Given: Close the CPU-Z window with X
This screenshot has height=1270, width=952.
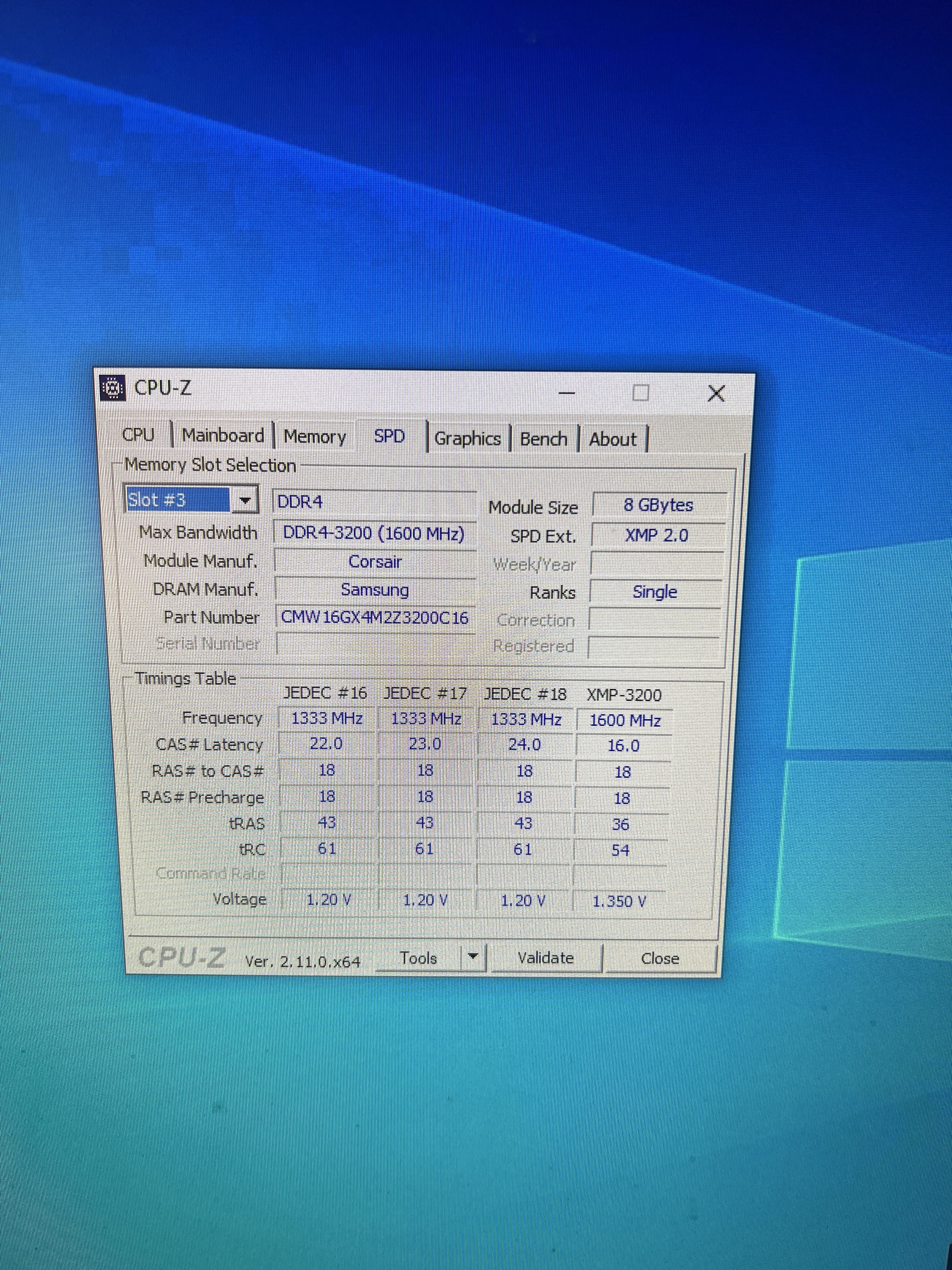Looking at the screenshot, I should (716, 394).
